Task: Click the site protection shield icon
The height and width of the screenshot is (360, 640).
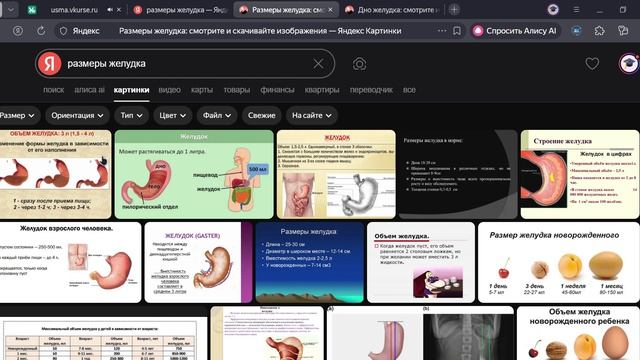Action: 63,31
